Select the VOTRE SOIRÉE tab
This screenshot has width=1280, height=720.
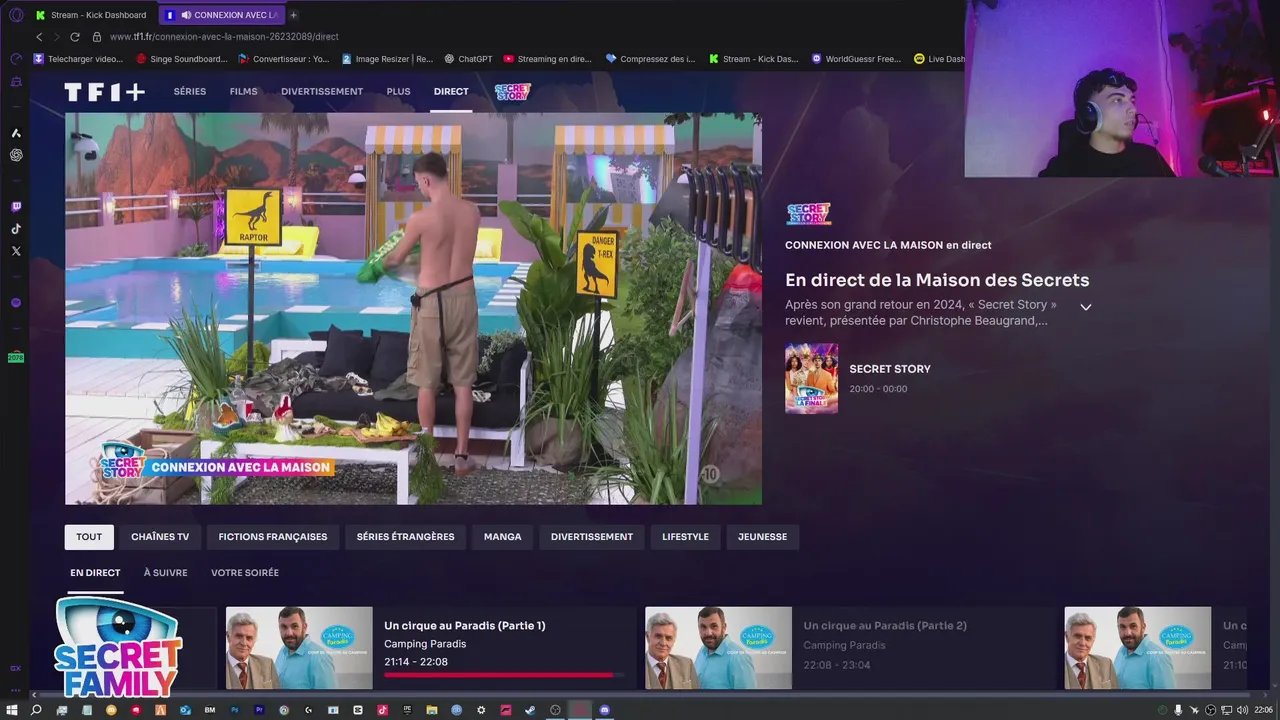pyautogui.click(x=245, y=573)
